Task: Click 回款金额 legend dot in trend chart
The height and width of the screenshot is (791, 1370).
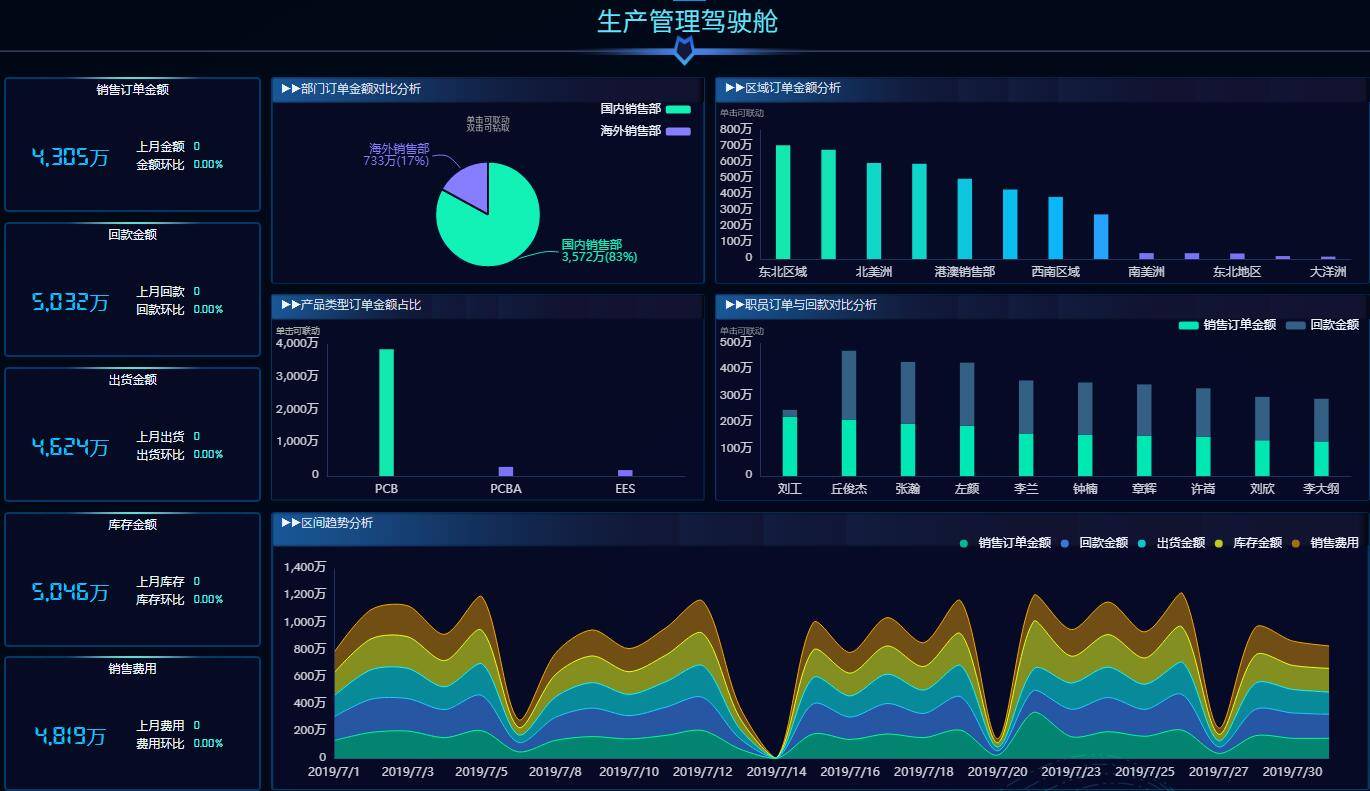Action: [1064, 543]
